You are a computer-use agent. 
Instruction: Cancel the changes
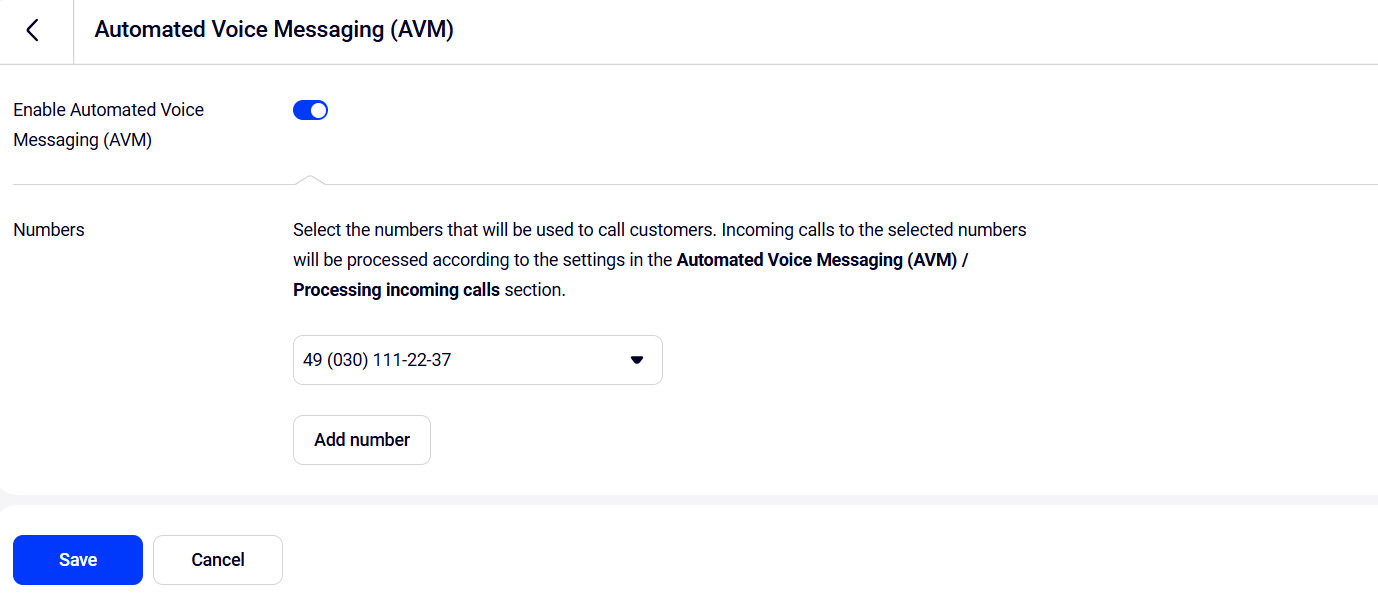[218, 560]
